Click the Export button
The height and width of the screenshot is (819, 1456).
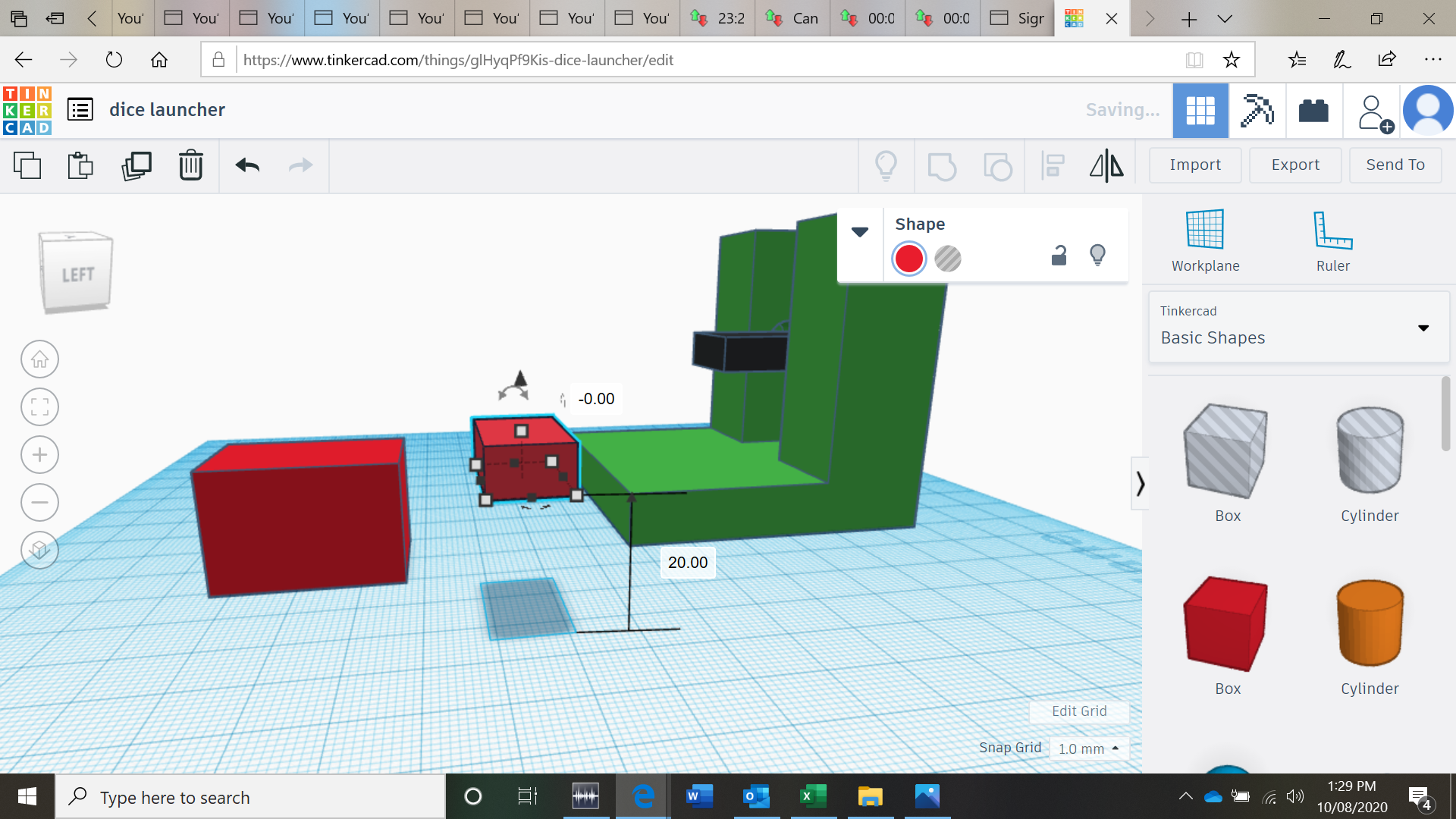coord(1295,165)
